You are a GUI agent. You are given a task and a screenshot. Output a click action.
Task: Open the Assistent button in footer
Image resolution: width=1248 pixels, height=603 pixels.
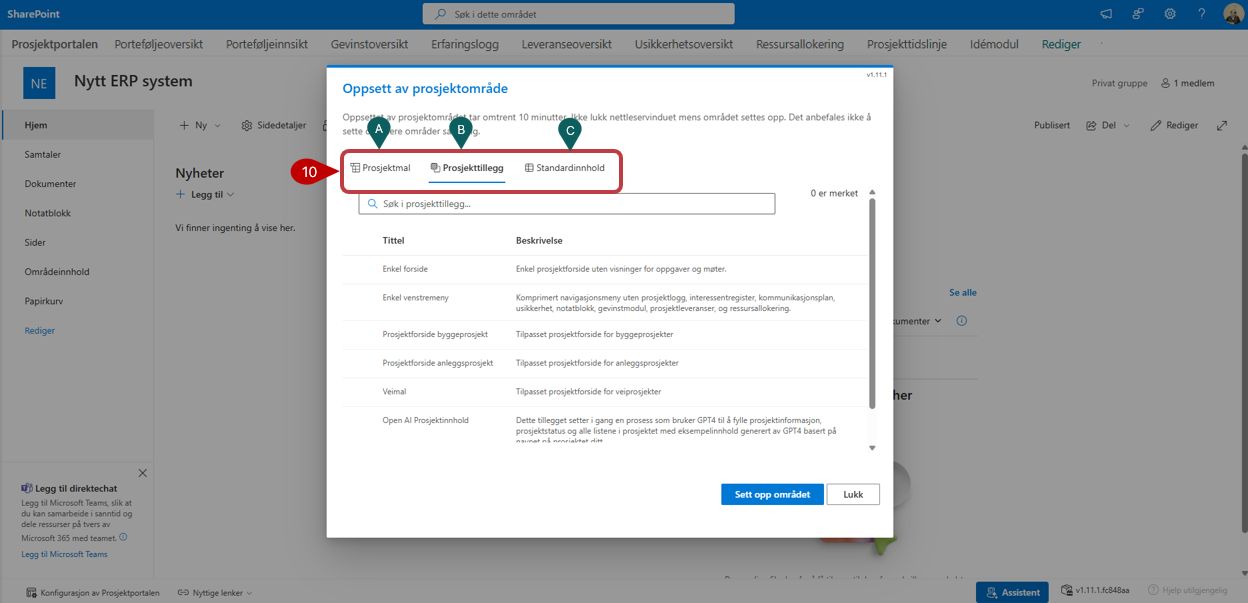(x=1012, y=592)
